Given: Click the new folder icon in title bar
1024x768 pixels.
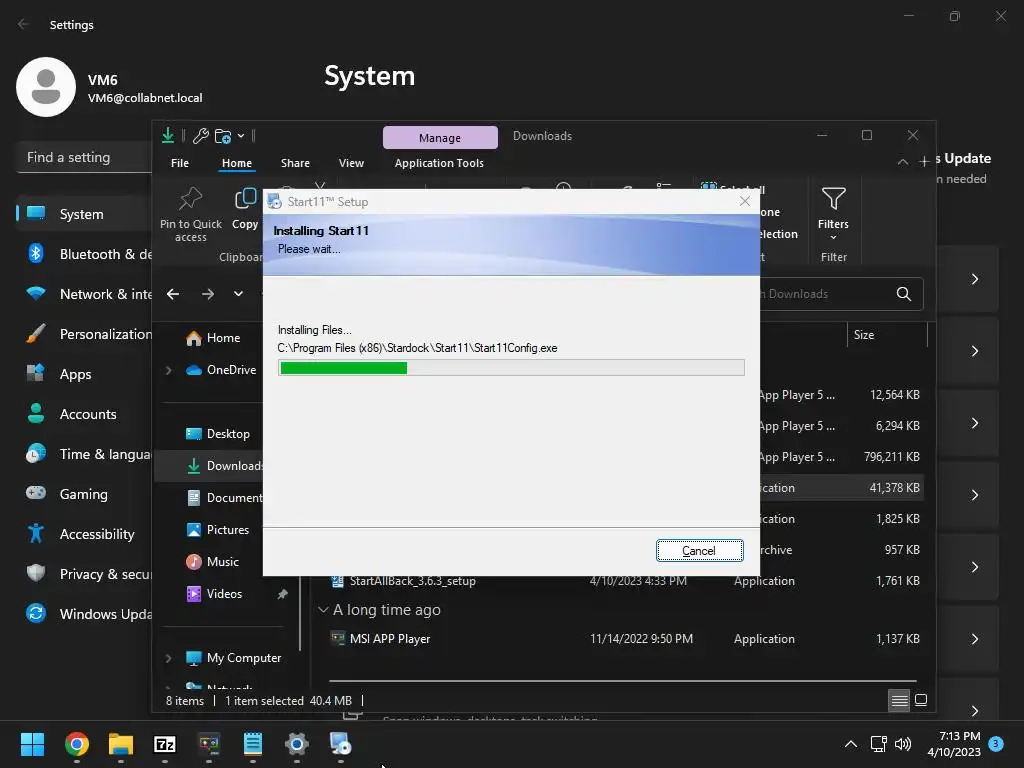Looking at the screenshot, I should click(x=223, y=136).
